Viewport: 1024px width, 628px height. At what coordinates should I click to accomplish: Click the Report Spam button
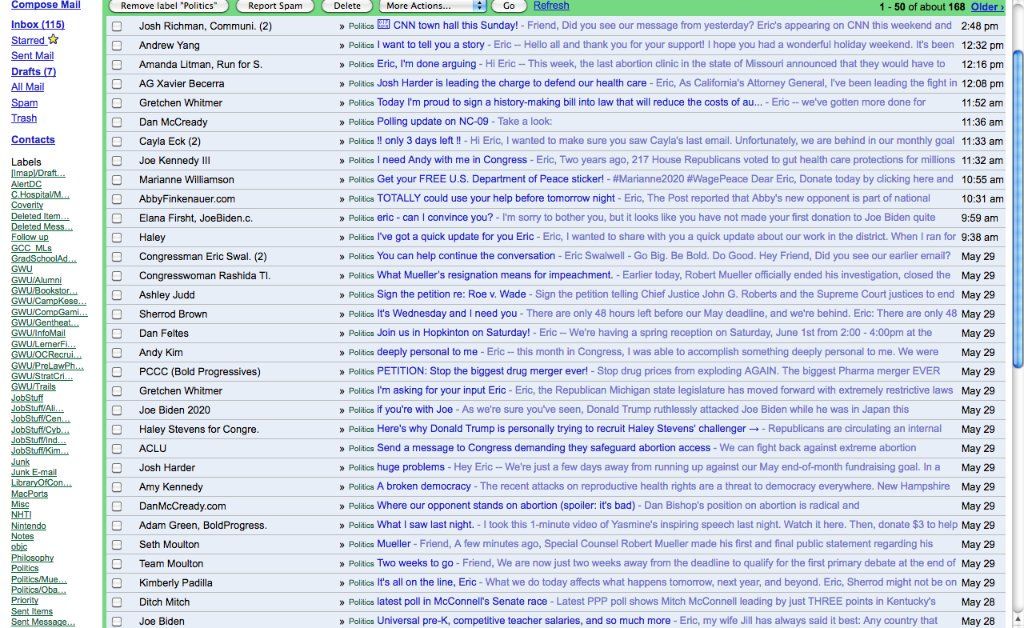(275, 6)
